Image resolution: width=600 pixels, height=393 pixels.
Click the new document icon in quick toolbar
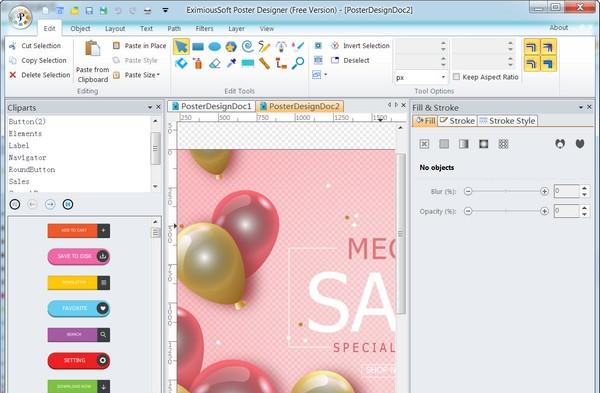coord(46,10)
